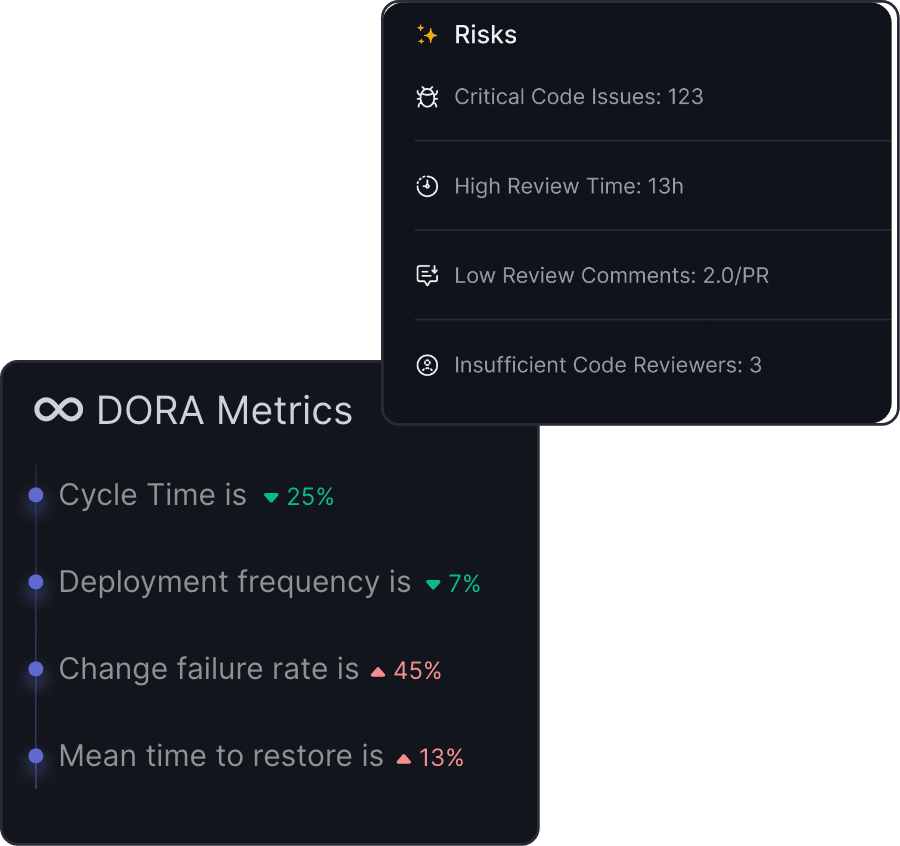Click the sparkle icon beside Risks
This screenshot has height=846, width=900.
click(x=427, y=35)
